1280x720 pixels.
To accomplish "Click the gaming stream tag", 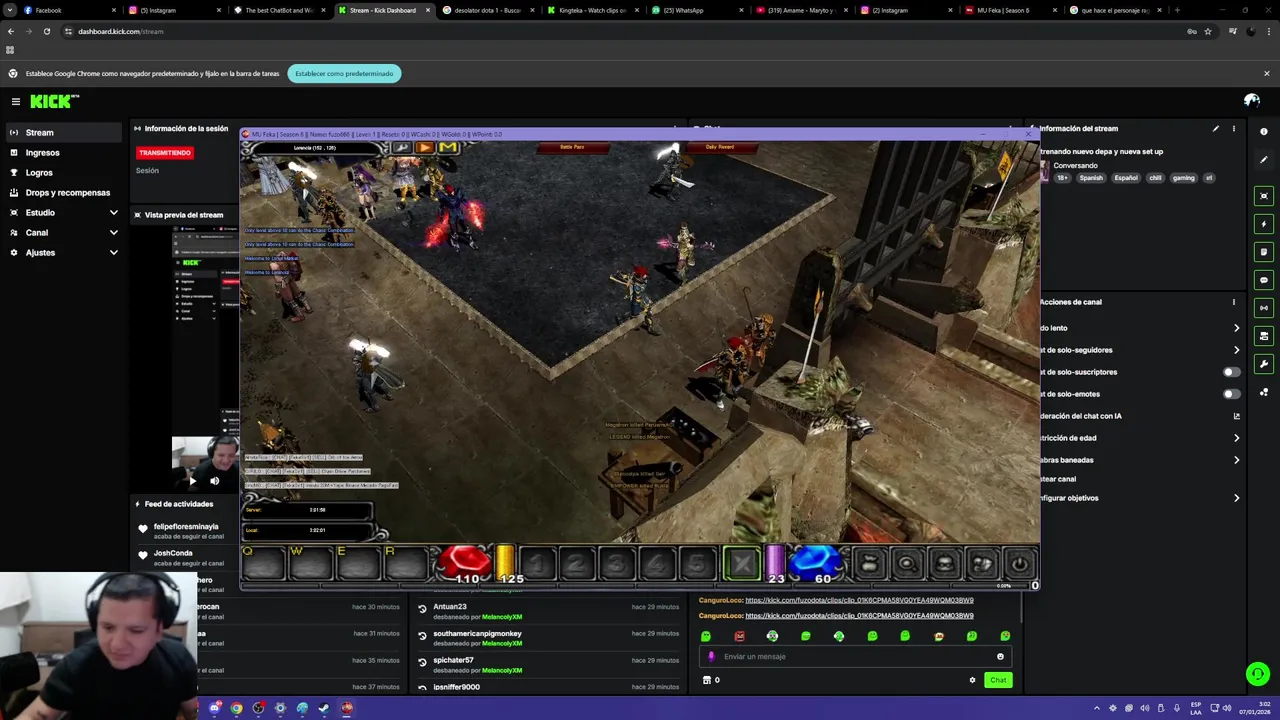I will tap(1184, 178).
